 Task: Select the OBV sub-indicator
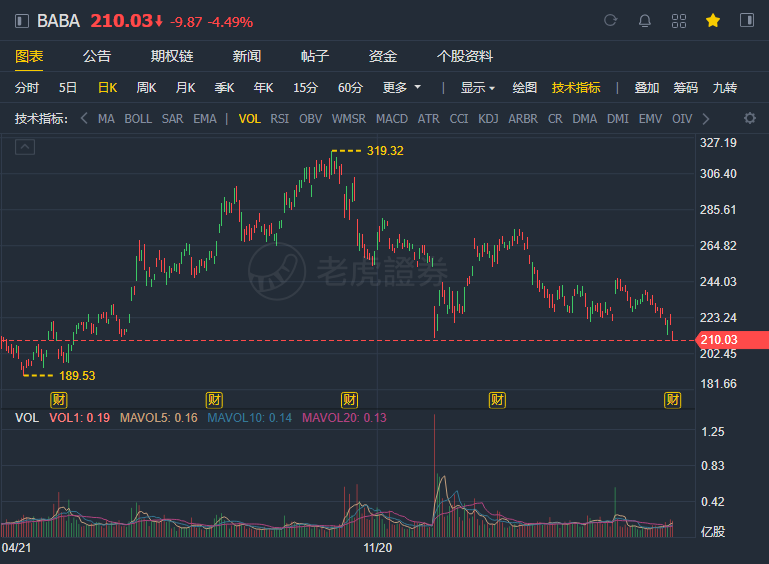tap(310, 119)
